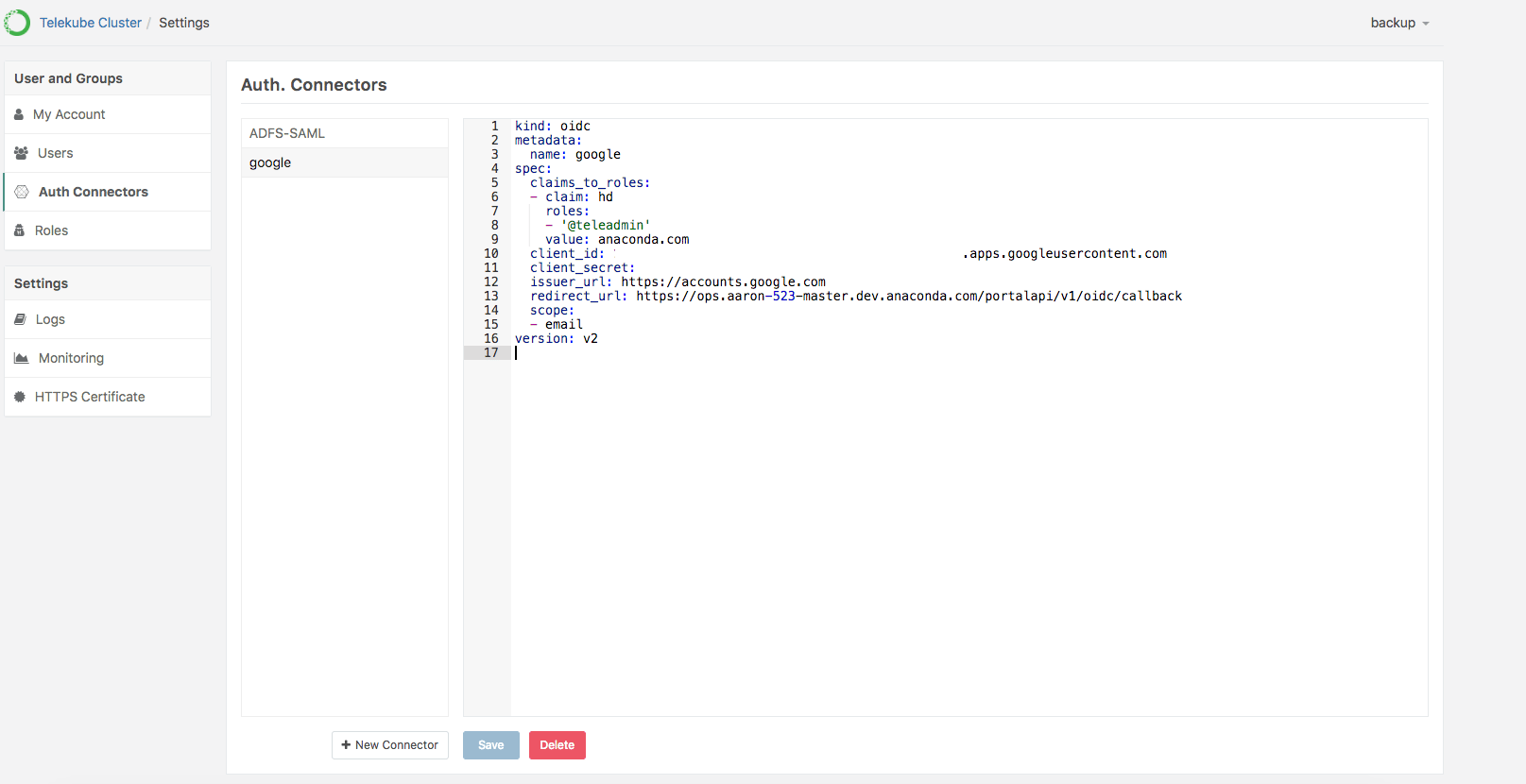
Task: Open the backup user dropdown
Action: (1399, 23)
